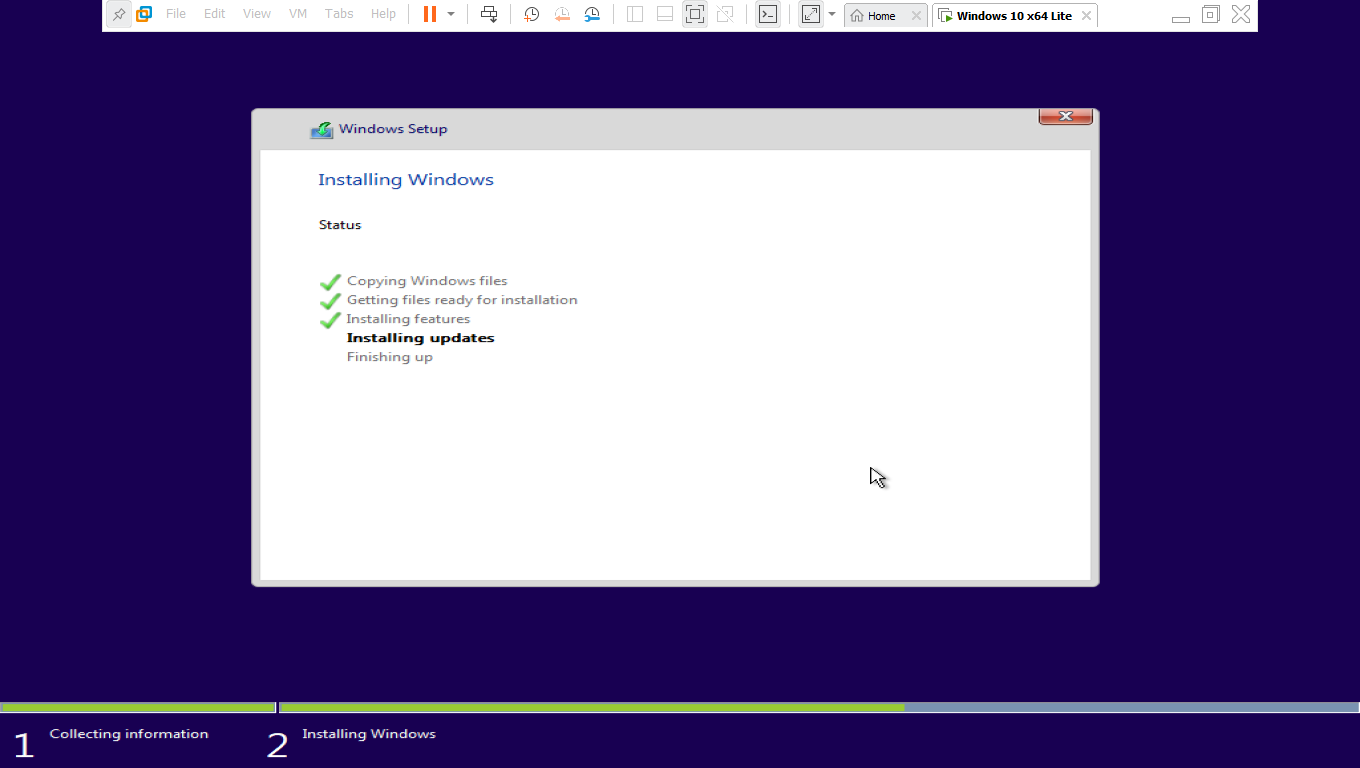Open the Edit menu
Image resolution: width=1360 pixels, height=768 pixels.
tap(214, 14)
